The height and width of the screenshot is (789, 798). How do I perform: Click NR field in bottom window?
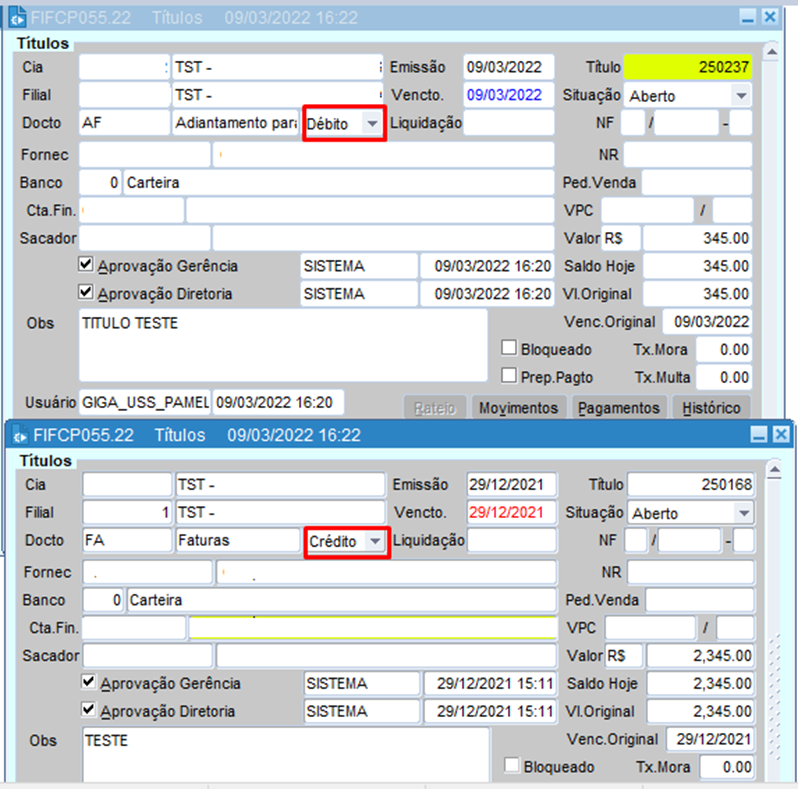point(691,572)
